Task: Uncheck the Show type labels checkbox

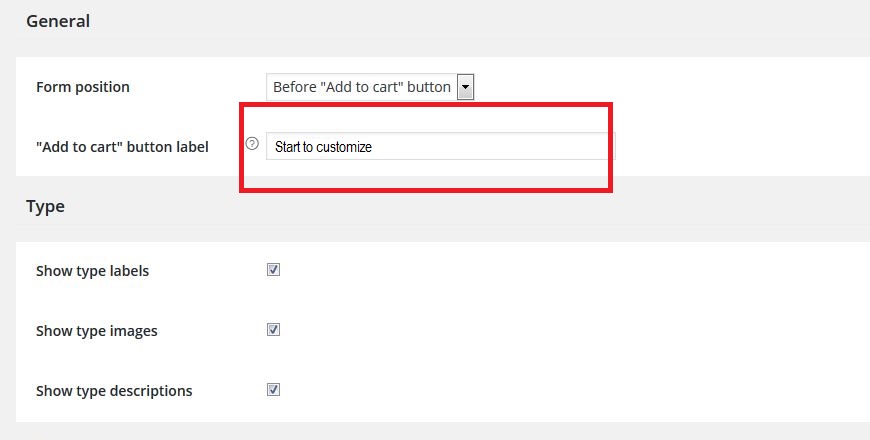Action: coord(273,270)
